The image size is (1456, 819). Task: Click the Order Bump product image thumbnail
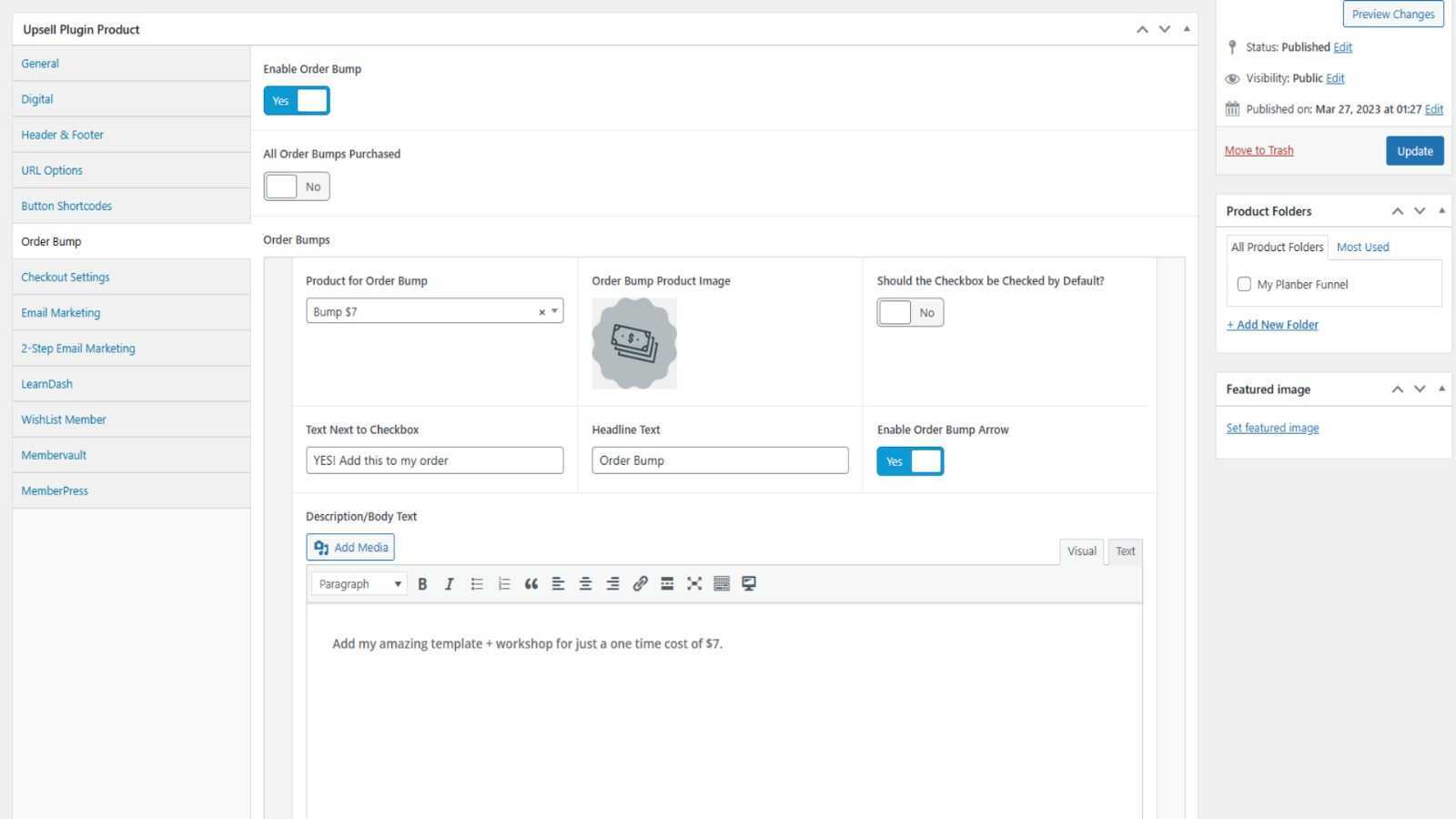coord(634,343)
